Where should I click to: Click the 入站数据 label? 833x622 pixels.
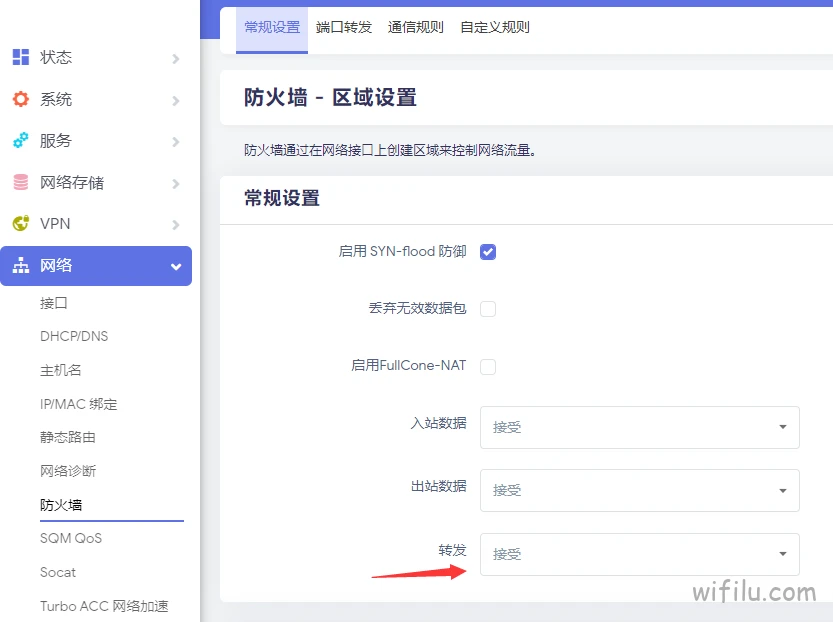pos(438,423)
